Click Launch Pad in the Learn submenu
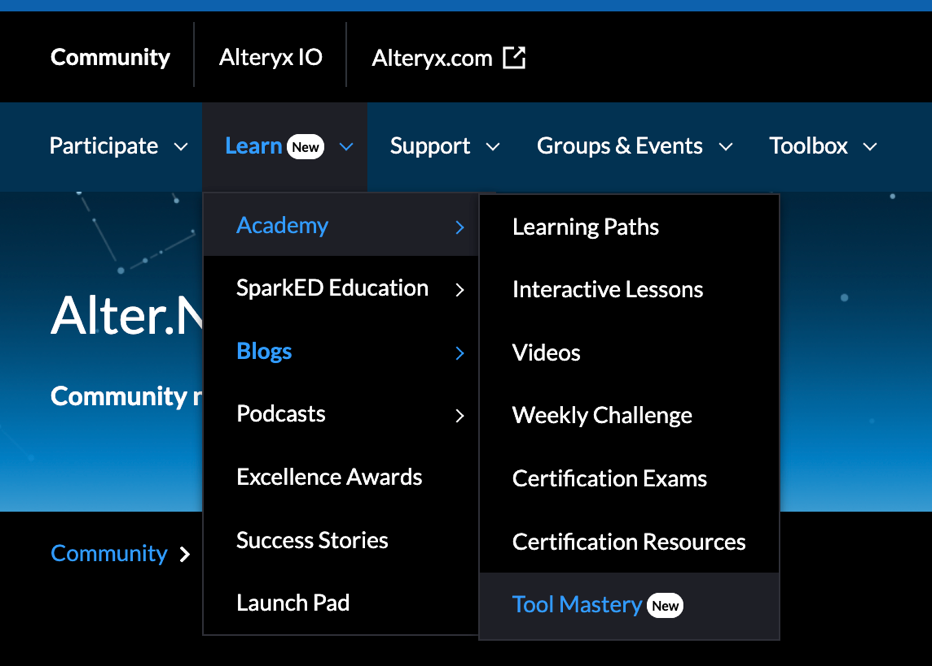This screenshot has height=666, width=932. click(293, 603)
